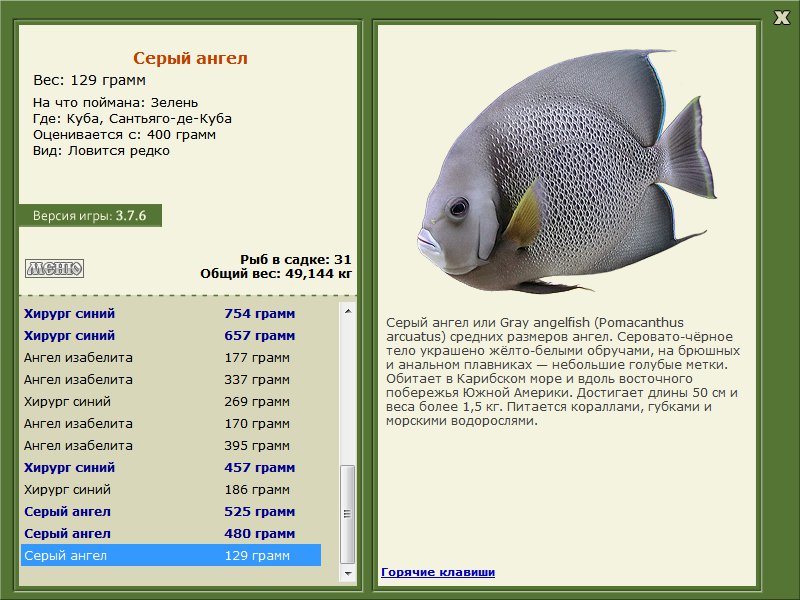
Task: Click the Gray angelfish description paragraph
Action: click(x=563, y=372)
